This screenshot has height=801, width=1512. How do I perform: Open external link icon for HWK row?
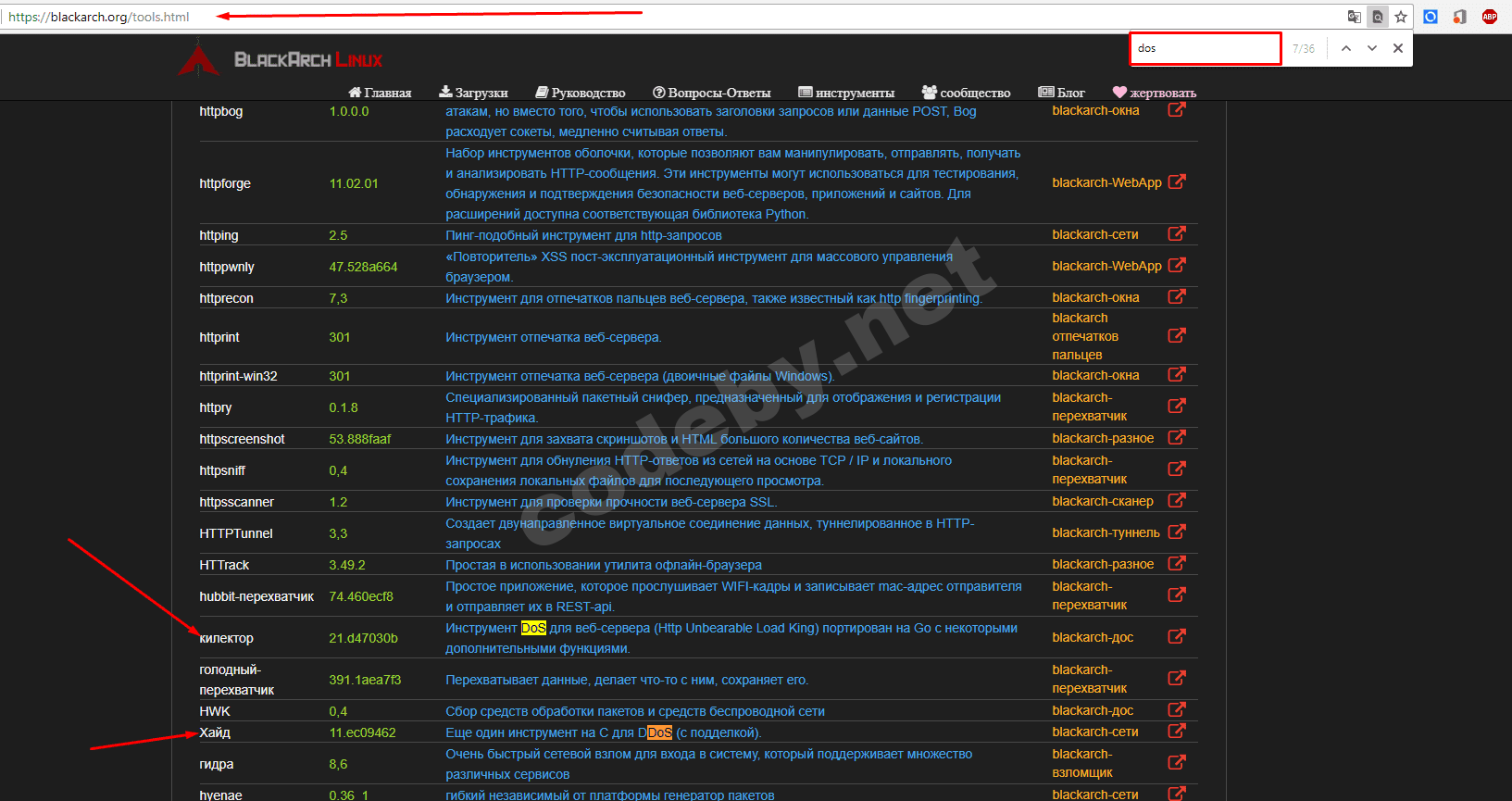click(x=1177, y=709)
